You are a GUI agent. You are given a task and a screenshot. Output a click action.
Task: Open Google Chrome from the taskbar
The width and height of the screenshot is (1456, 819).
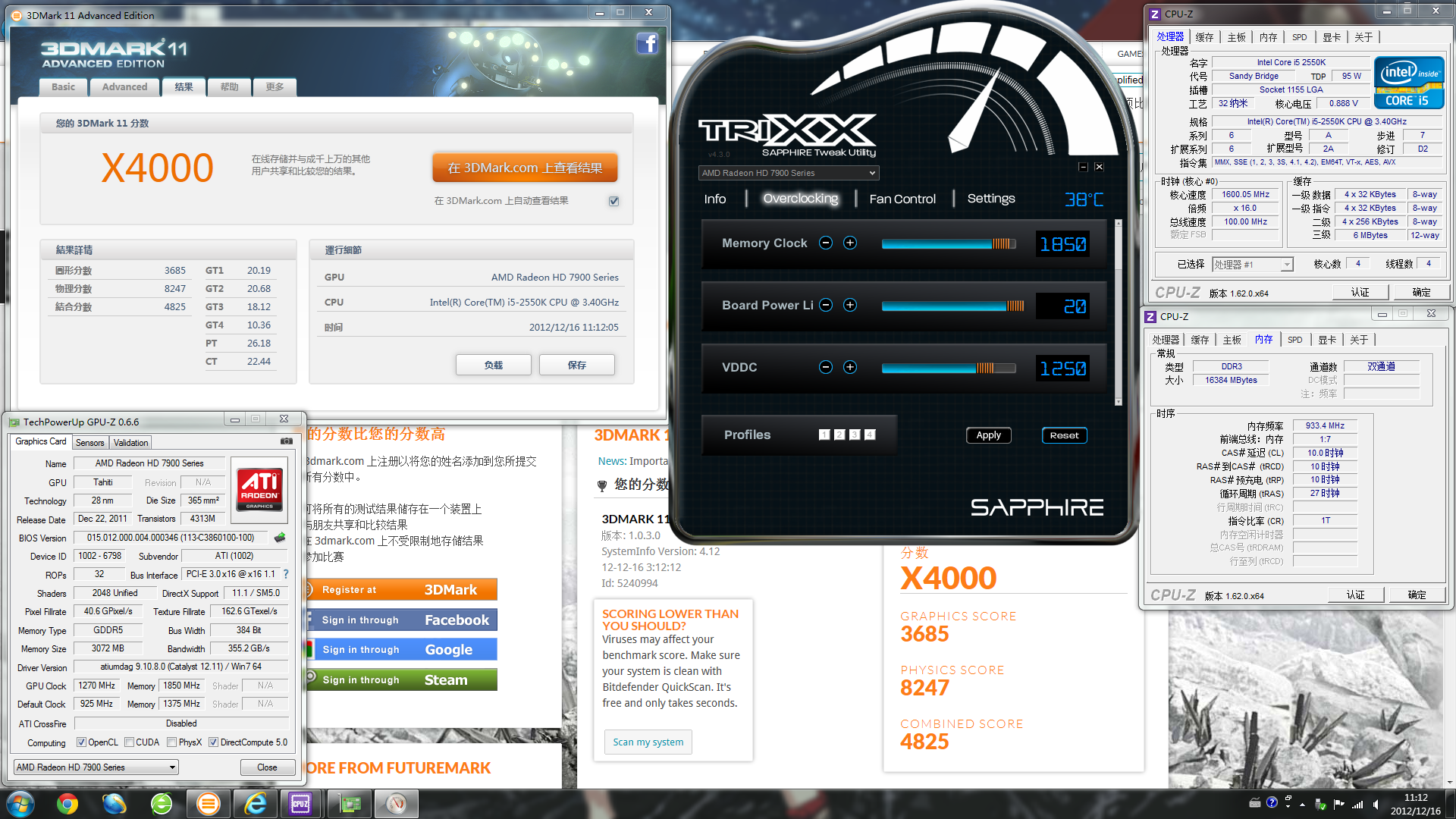[67, 804]
